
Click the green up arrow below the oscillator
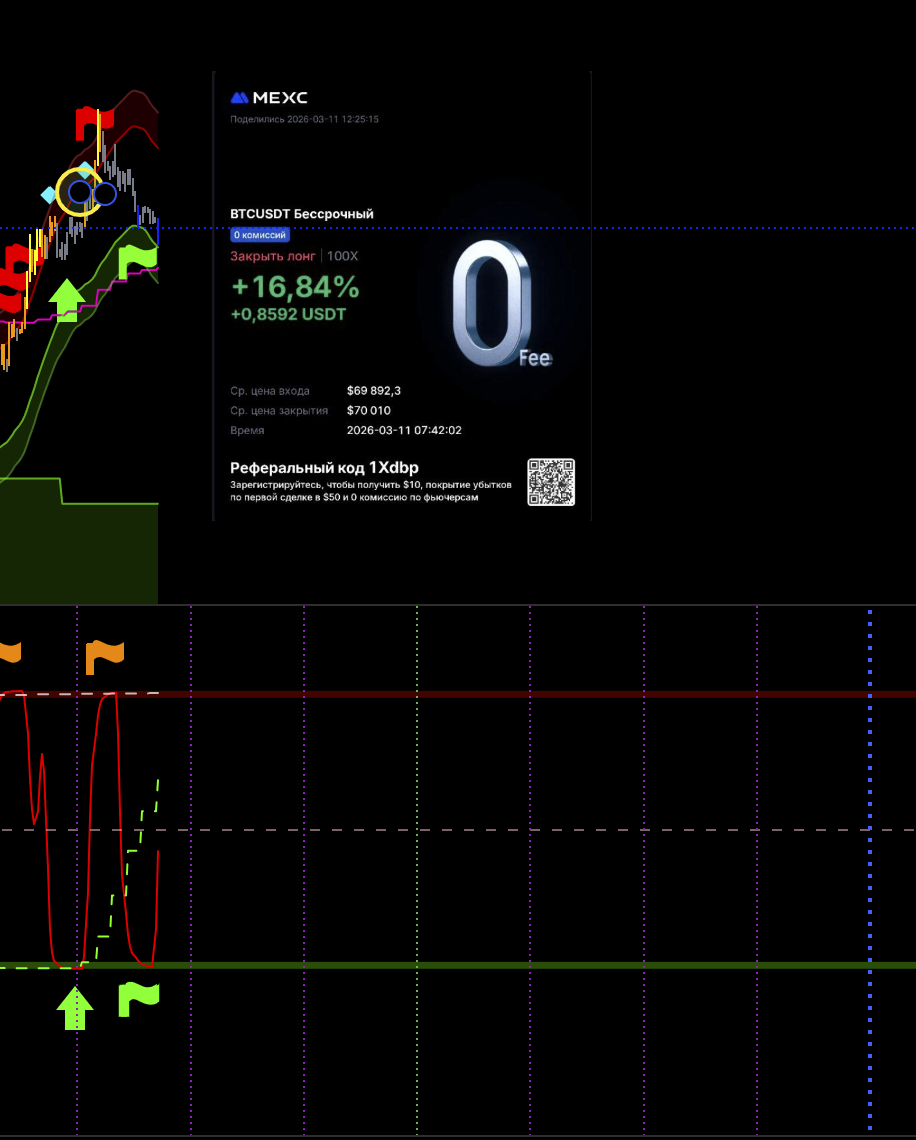75,1008
